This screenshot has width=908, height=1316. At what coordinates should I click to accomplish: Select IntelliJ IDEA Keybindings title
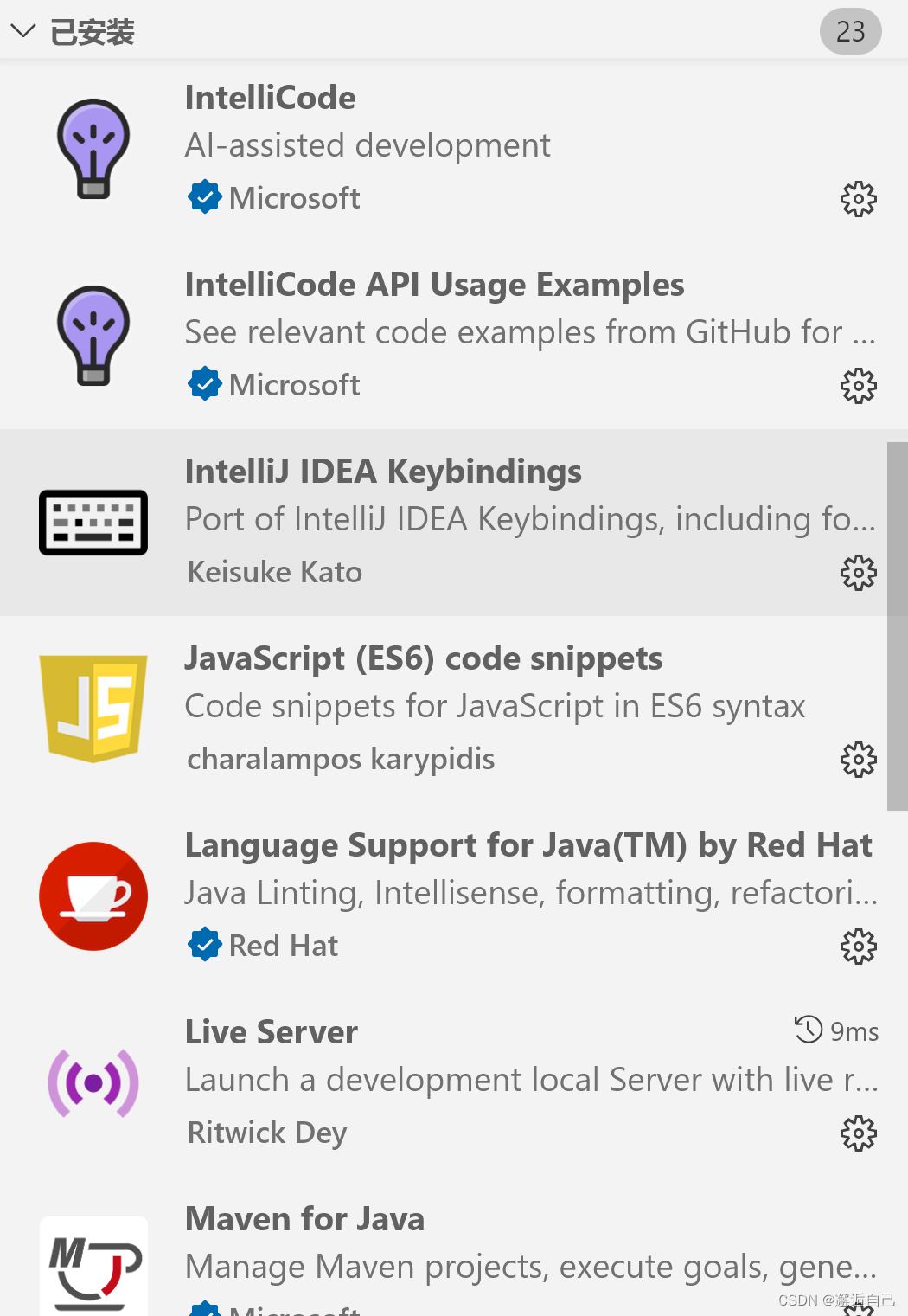[383, 472]
